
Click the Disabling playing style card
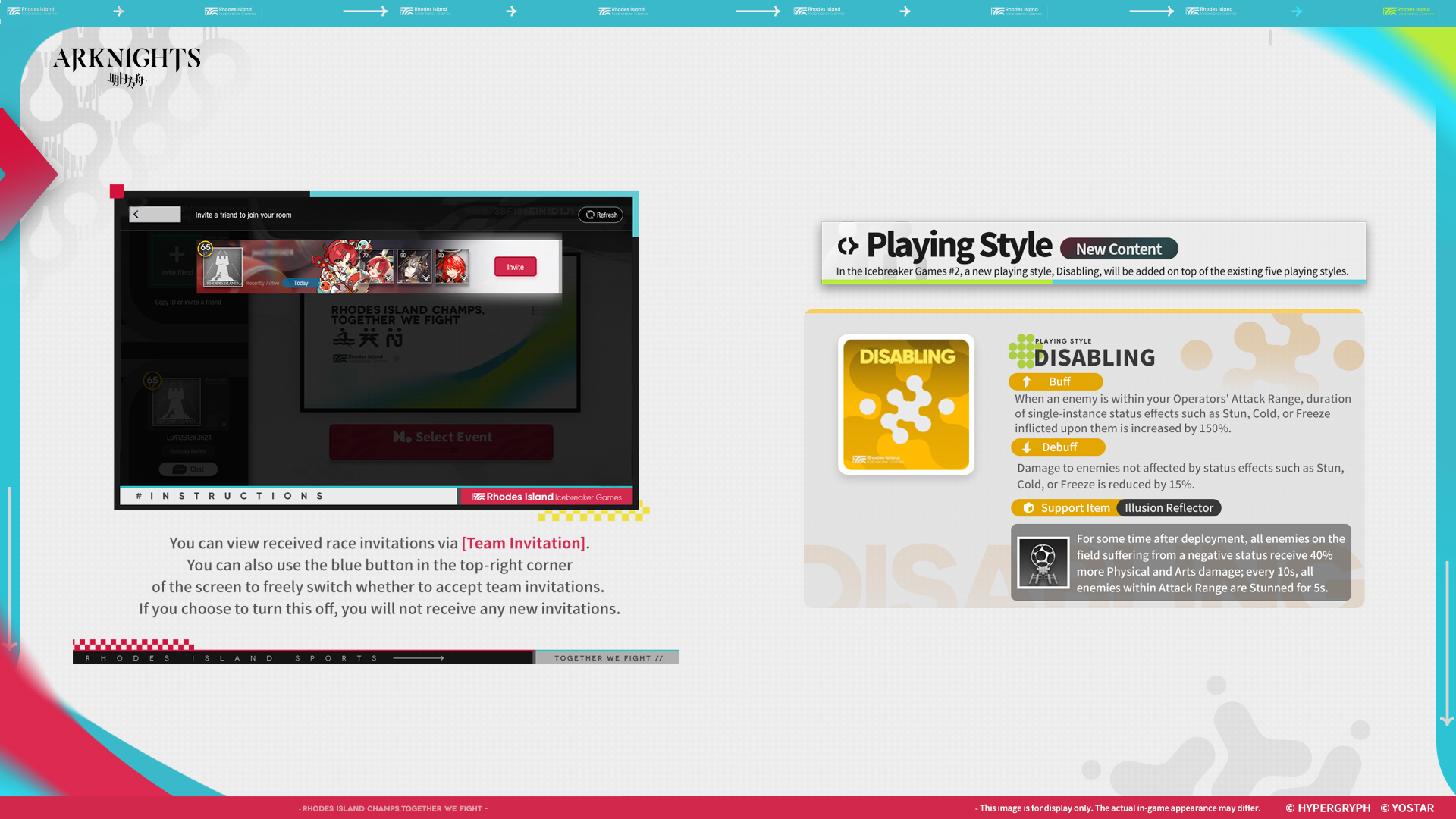[905, 404]
